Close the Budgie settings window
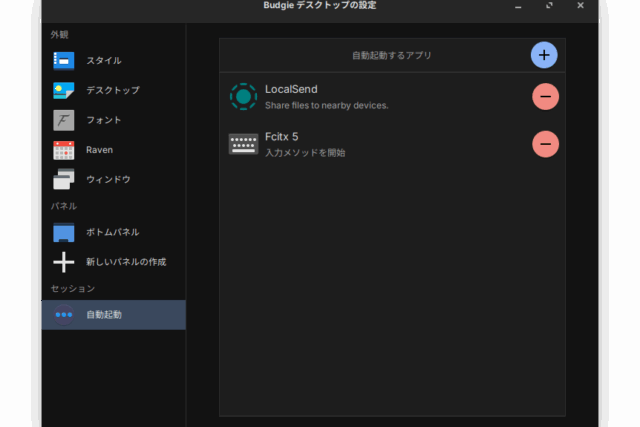 tap(580, 5)
